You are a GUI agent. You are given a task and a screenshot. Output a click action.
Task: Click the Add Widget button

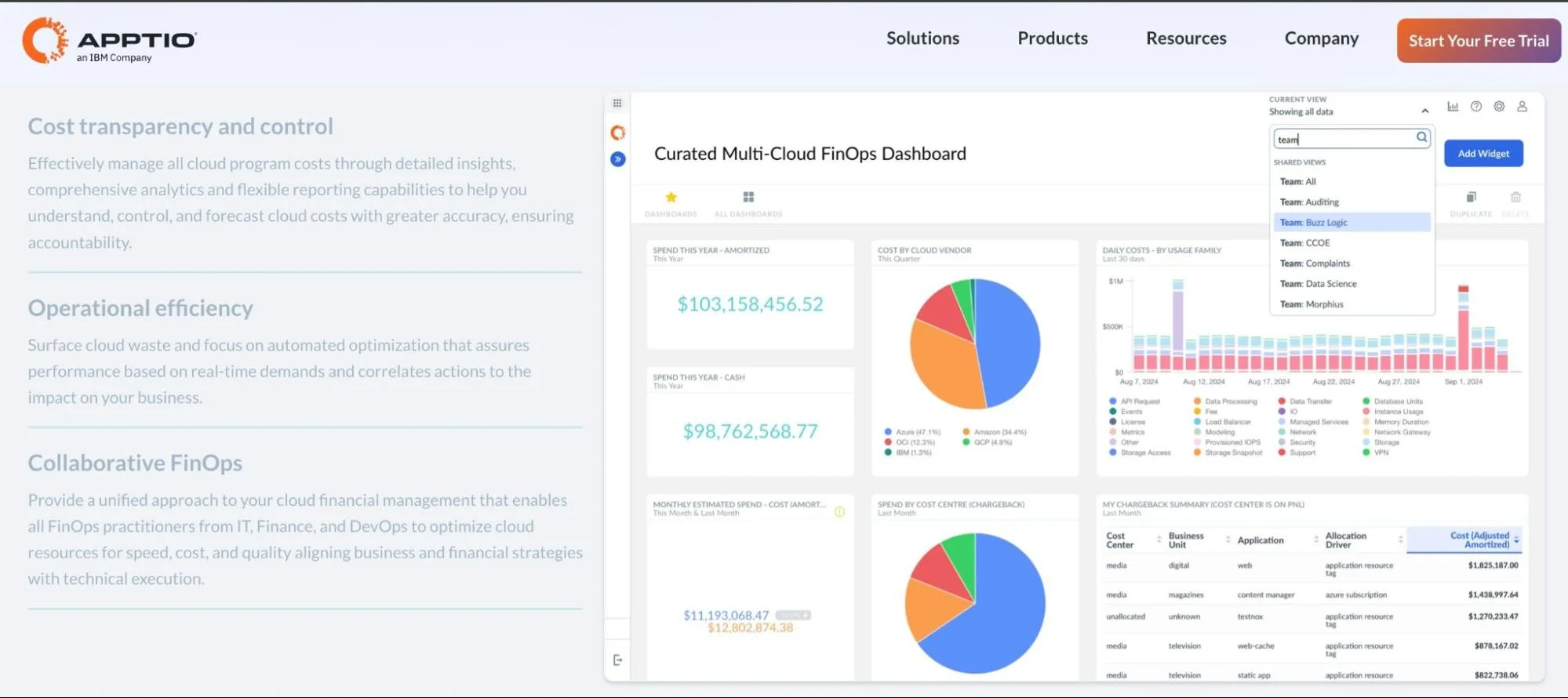pos(1483,154)
